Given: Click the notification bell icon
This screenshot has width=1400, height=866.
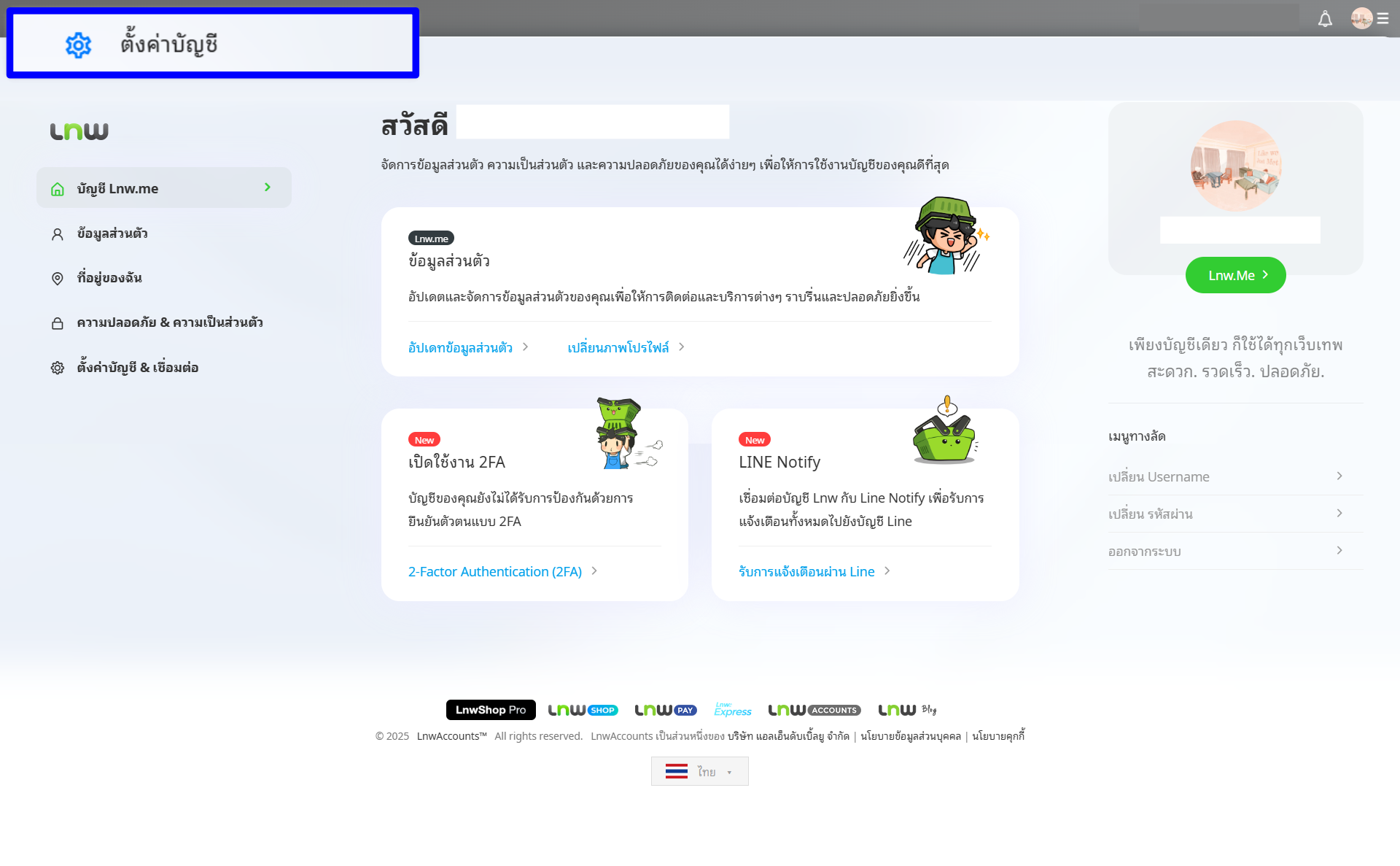Looking at the screenshot, I should [x=1325, y=19].
